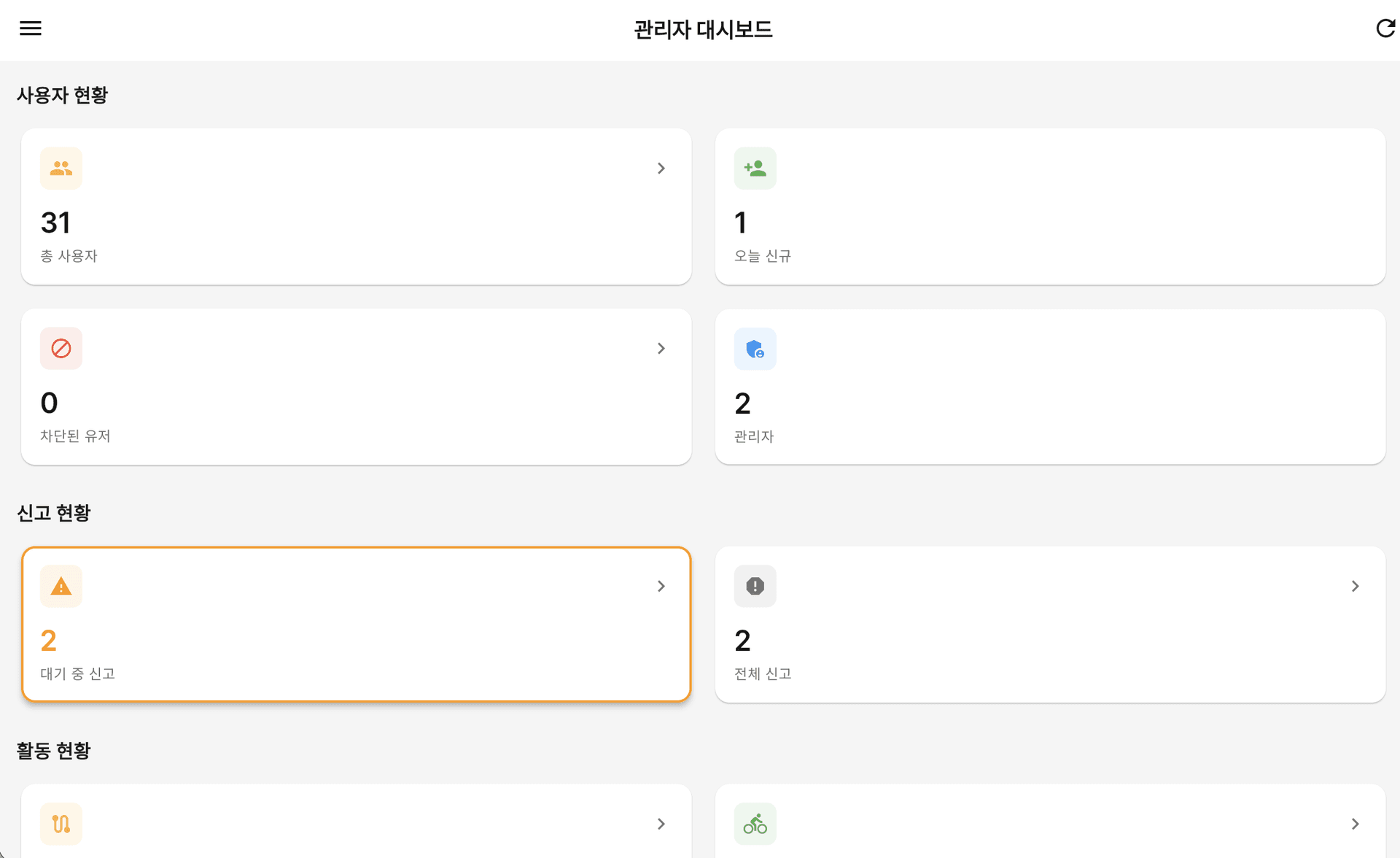This screenshot has width=1400, height=858.
Task: Expand the 전체 신고 card chevron
Action: click(x=1356, y=587)
